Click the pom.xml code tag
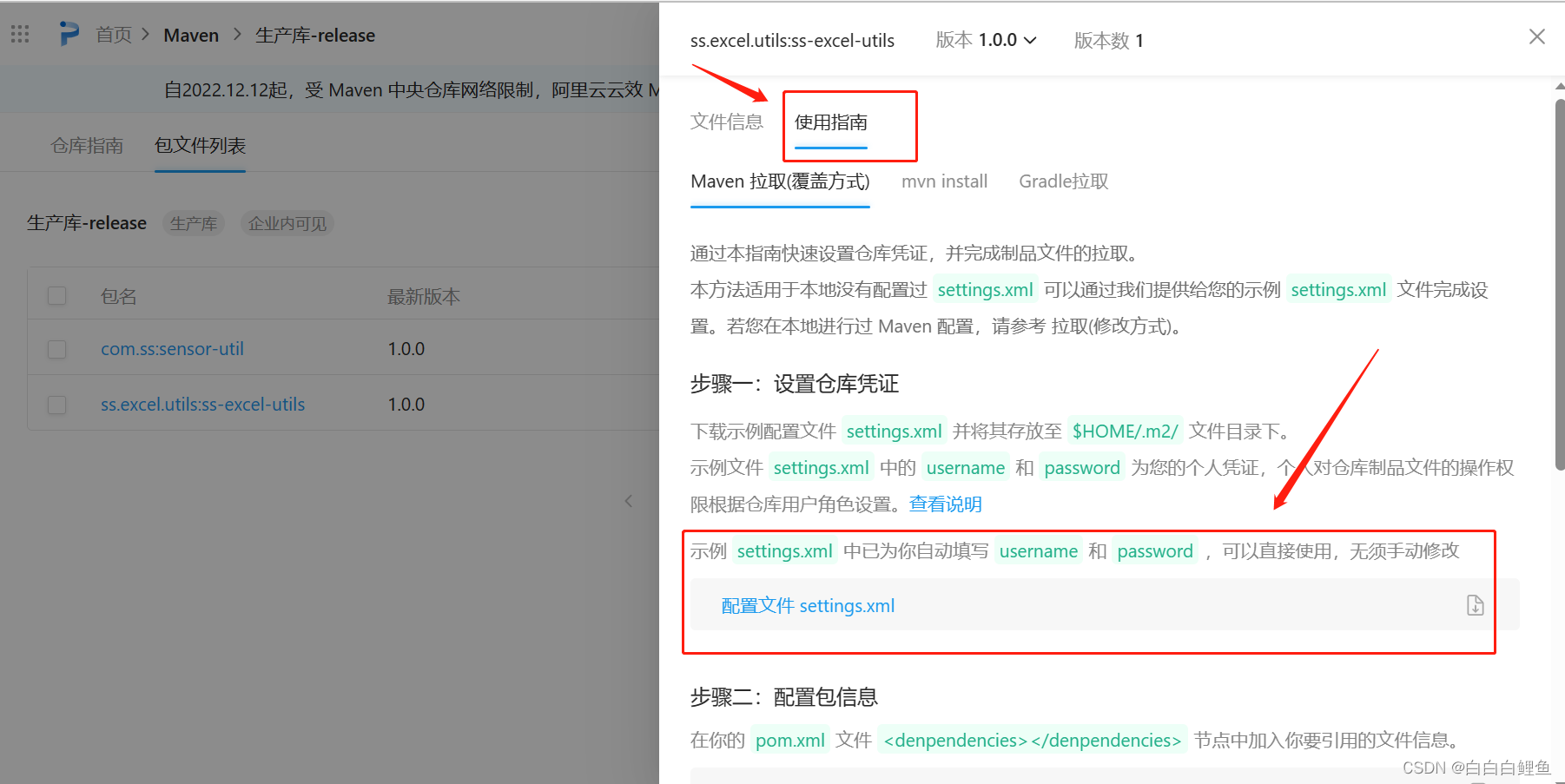This screenshot has width=1565, height=784. (x=790, y=740)
